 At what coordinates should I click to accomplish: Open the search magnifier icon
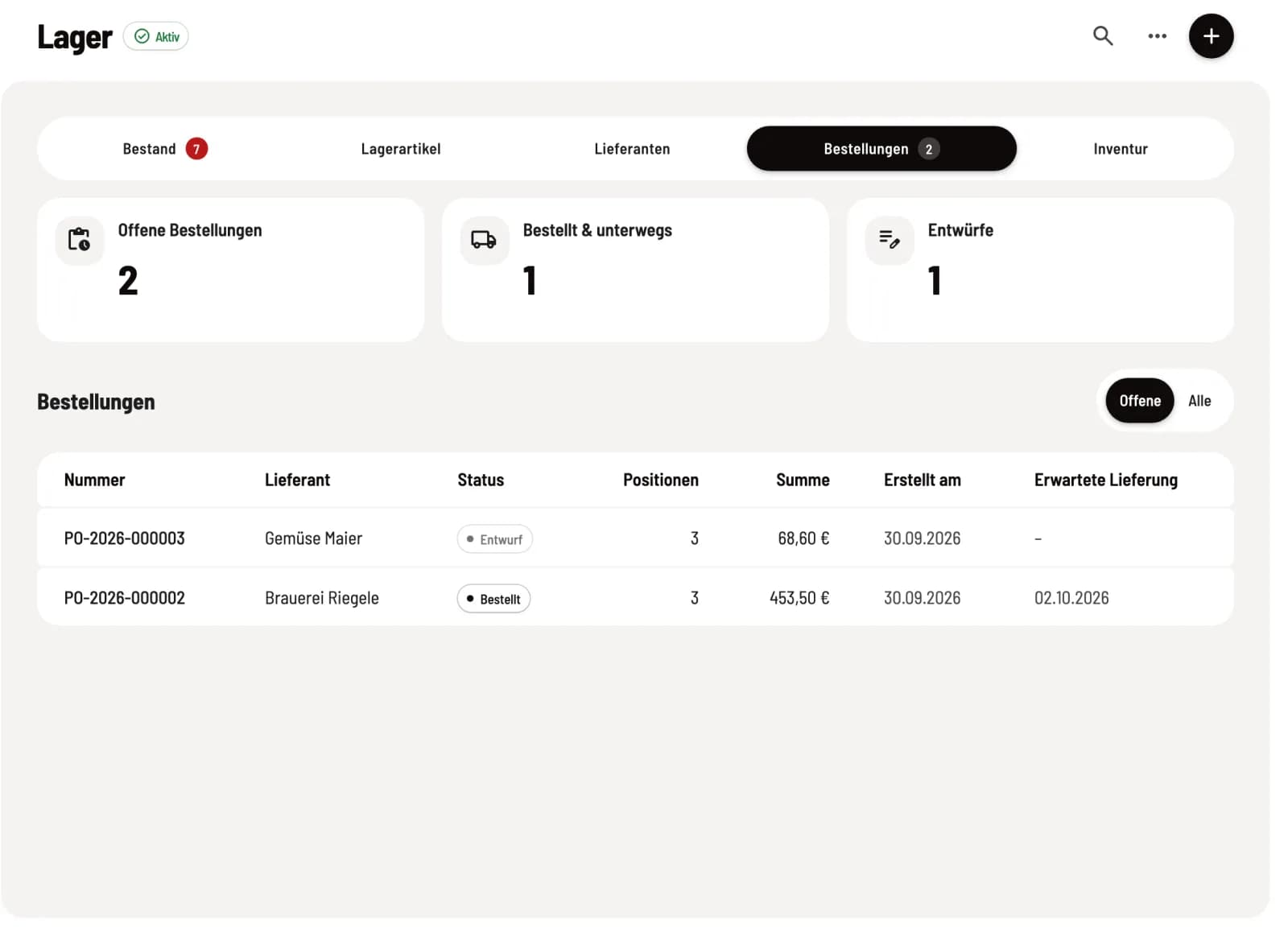pyautogui.click(x=1103, y=36)
